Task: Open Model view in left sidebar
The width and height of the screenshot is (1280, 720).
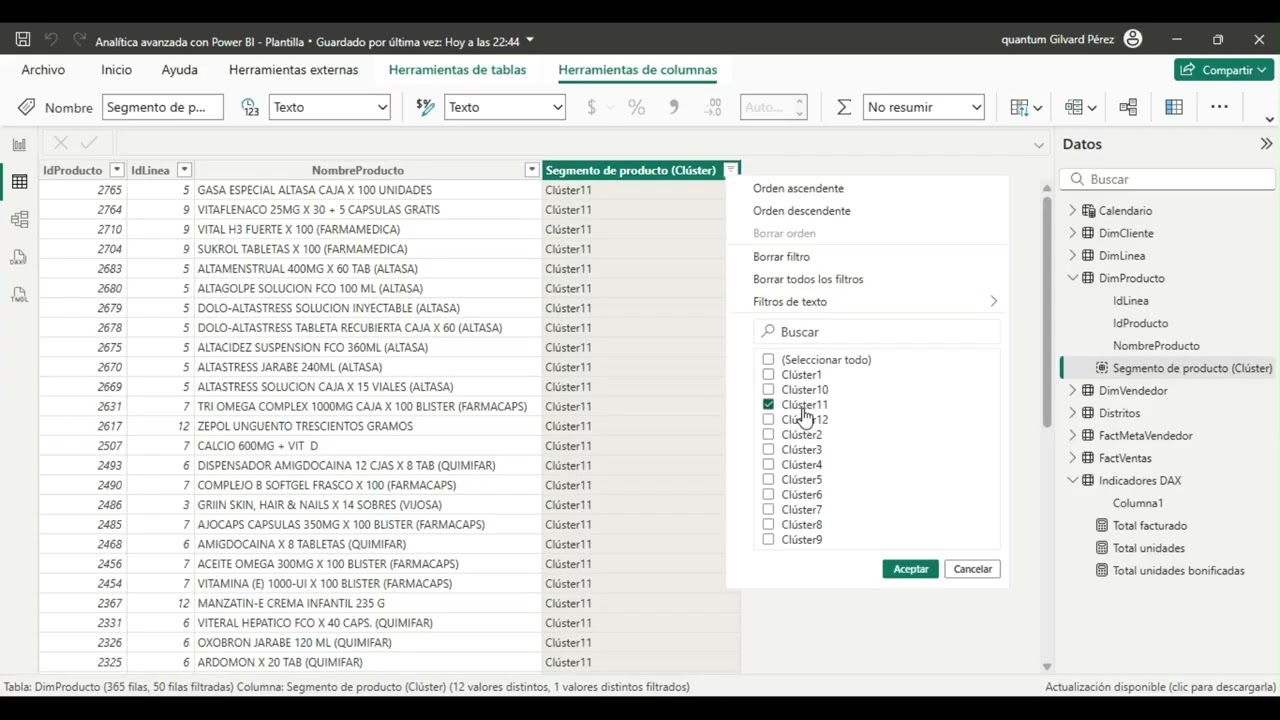Action: [x=19, y=220]
